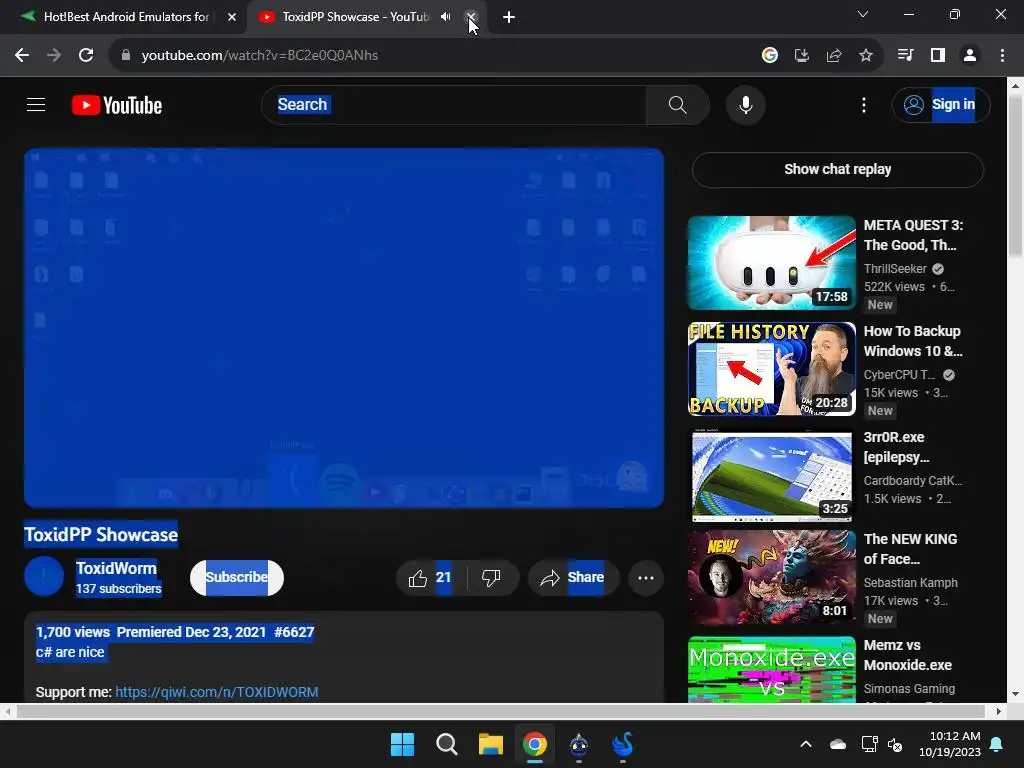Click the address bar URL
The height and width of the screenshot is (768, 1024).
[x=260, y=56]
